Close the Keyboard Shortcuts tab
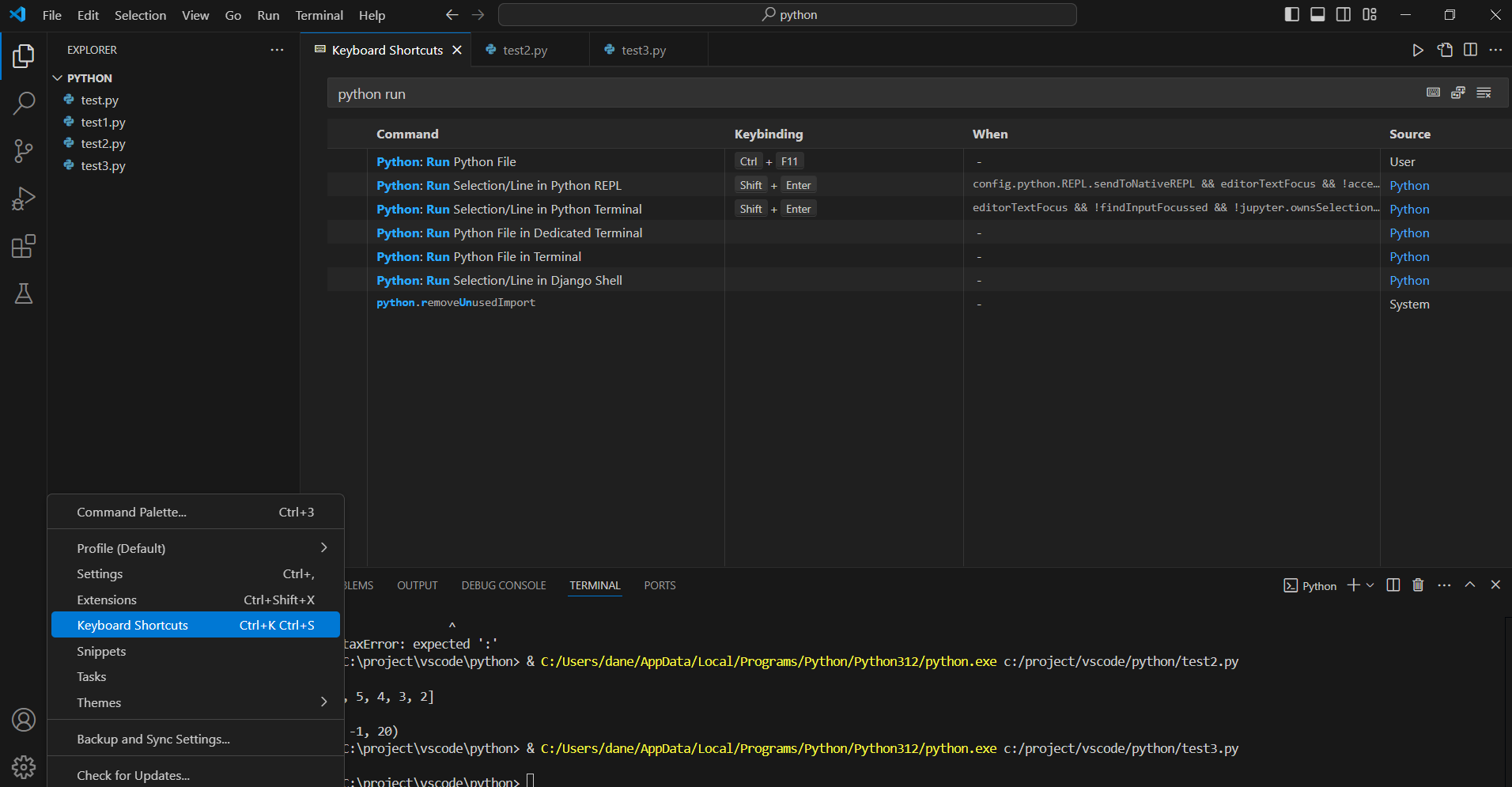Viewport: 1512px width, 787px height. [x=457, y=50]
